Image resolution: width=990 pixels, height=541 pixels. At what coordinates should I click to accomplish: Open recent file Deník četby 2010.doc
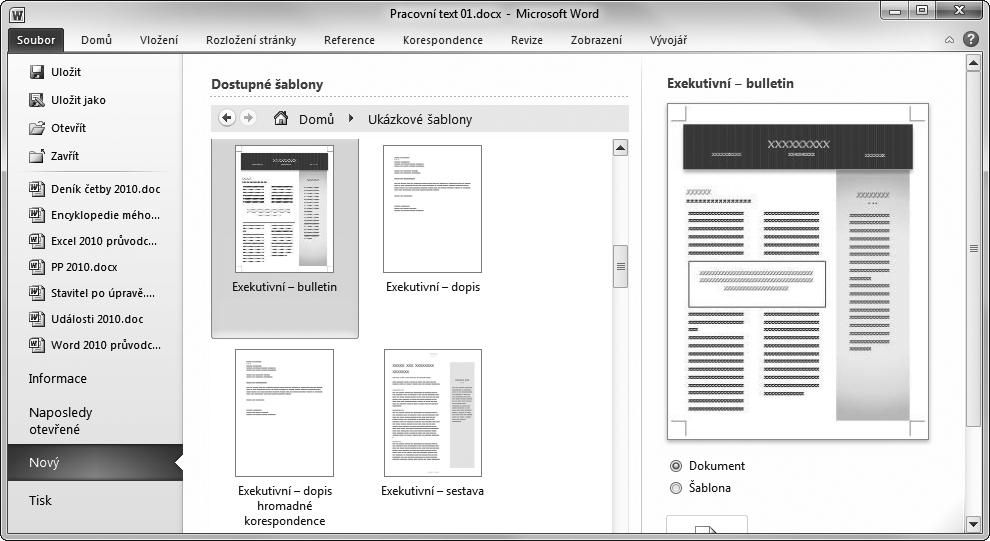coord(105,189)
